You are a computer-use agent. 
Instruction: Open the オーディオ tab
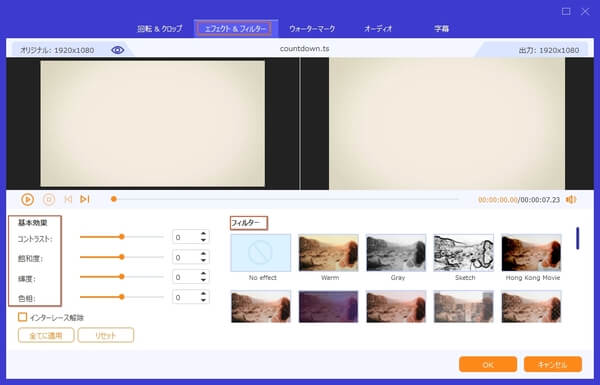[378, 29]
